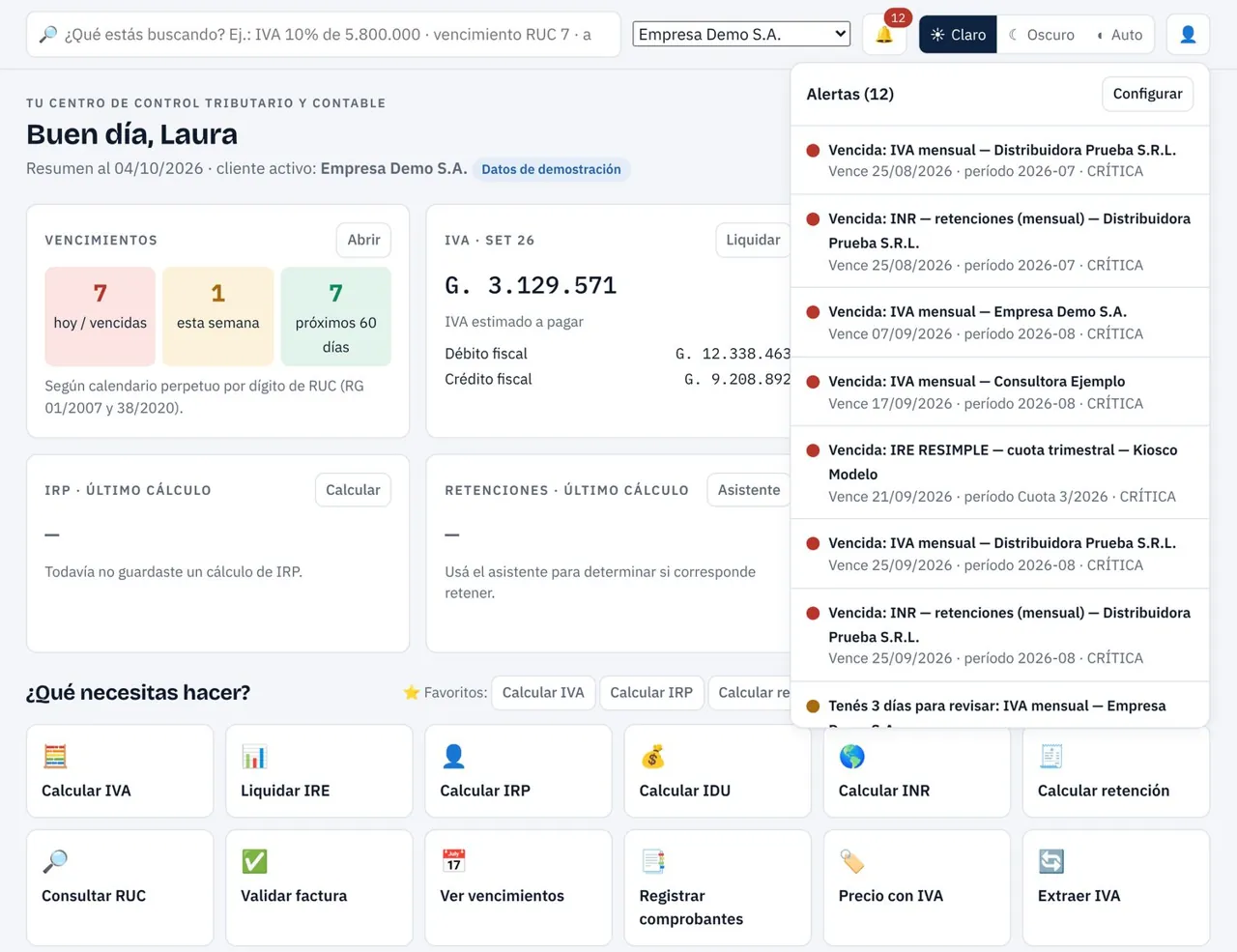Open INR retenciones alert for period 2026-08

pyautogui.click(x=999, y=635)
